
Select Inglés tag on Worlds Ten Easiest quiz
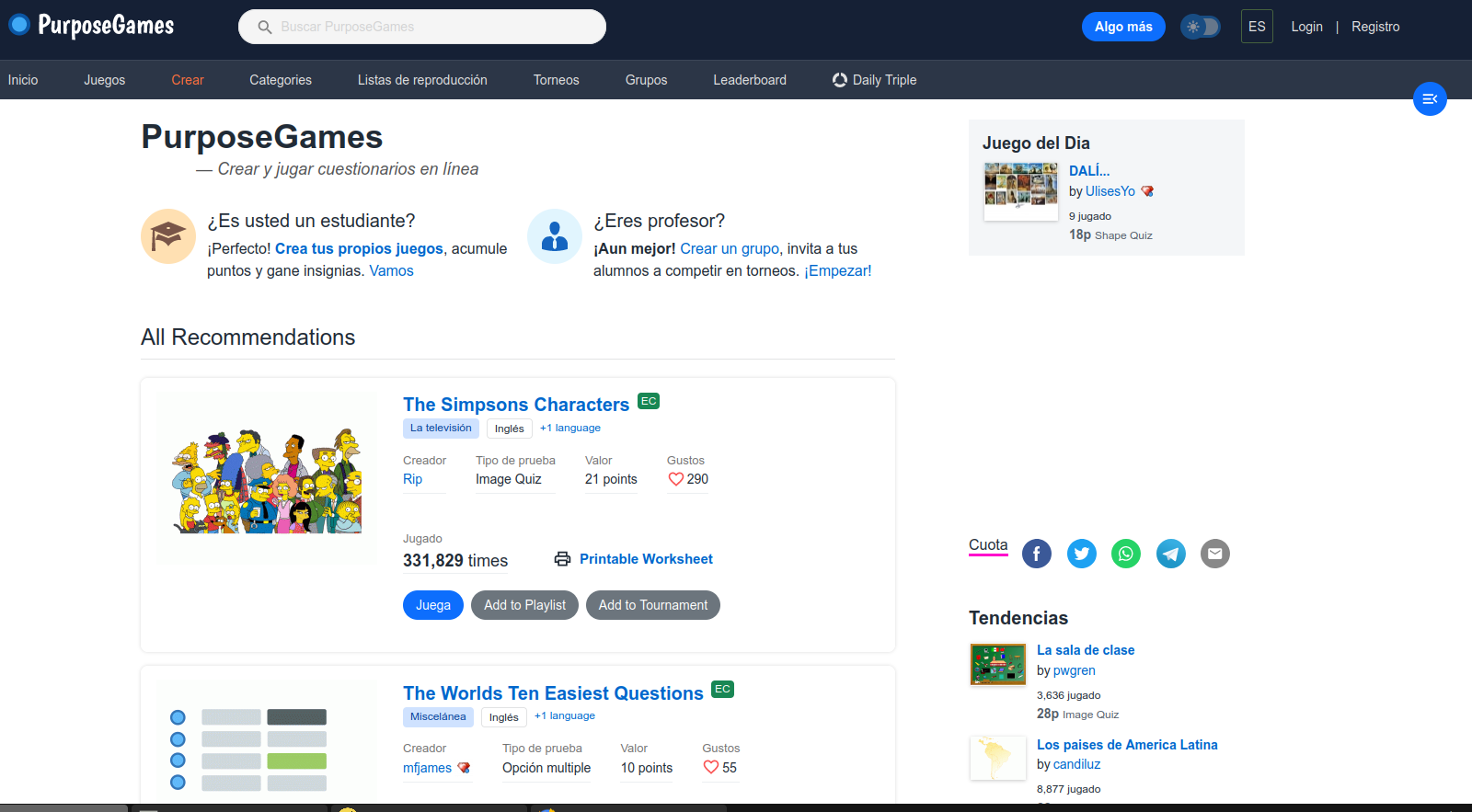click(x=503, y=717)
